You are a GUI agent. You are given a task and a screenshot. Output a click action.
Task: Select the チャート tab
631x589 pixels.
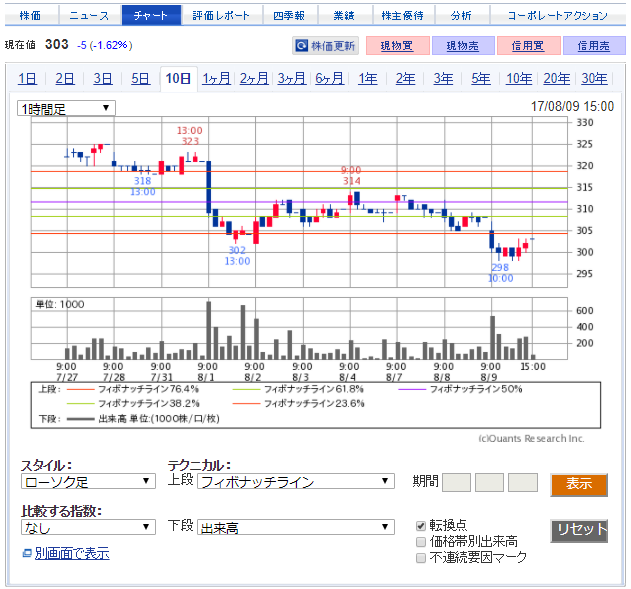[151, 15]
